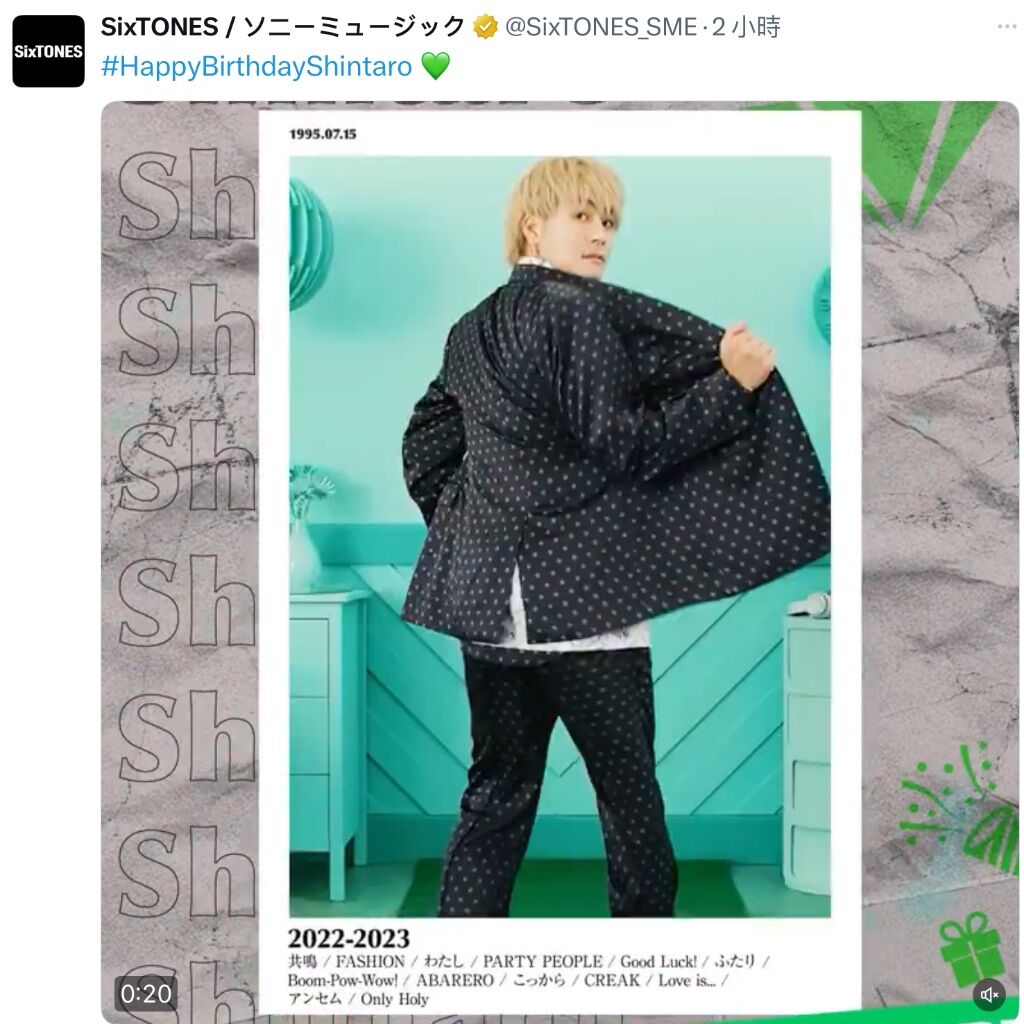
Task: Open the tweet's more options ellipsis
Action: point(1007,26)
